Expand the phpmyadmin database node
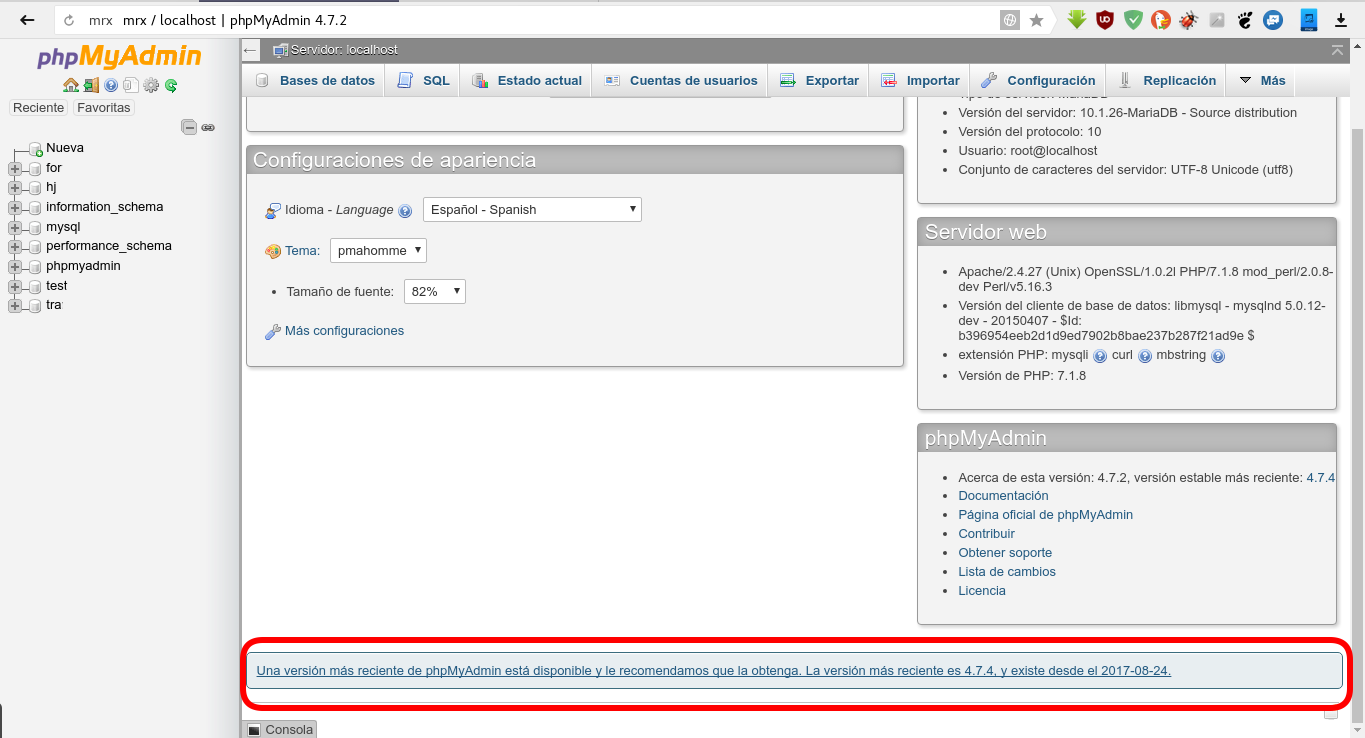The width and height of the screenshot is (1365, 738). 15,267
